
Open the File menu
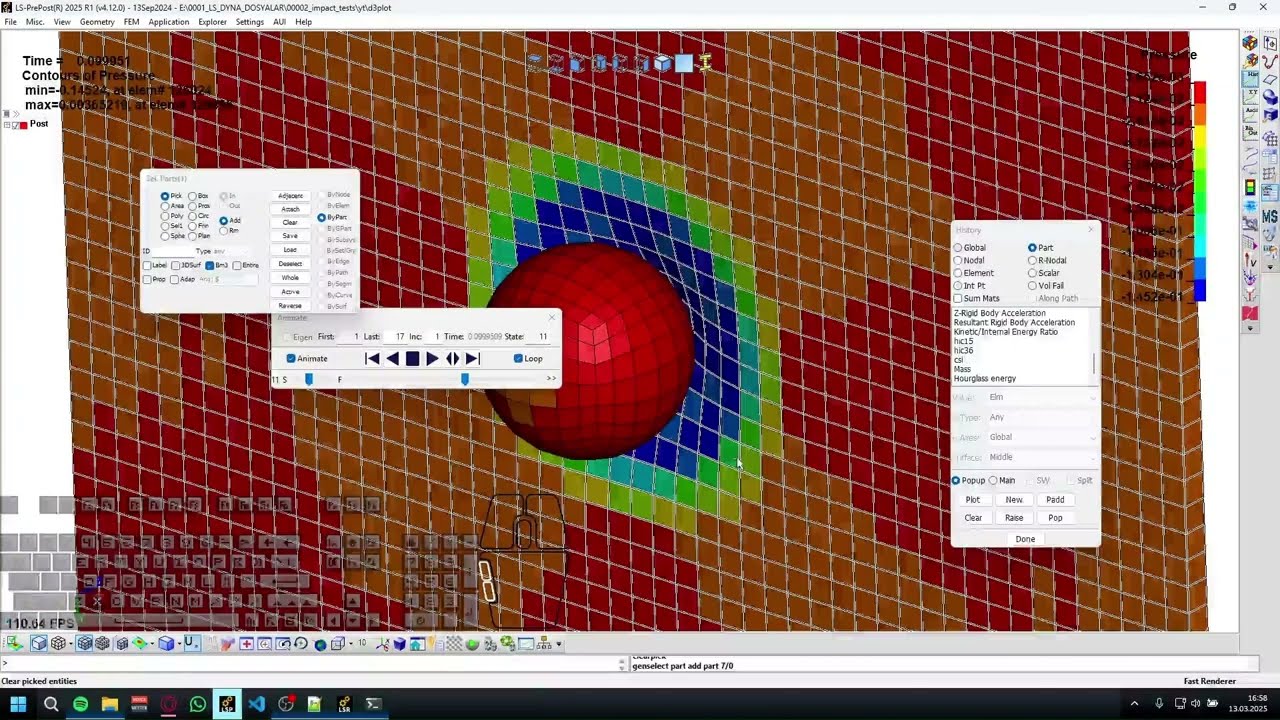(10, 22)
